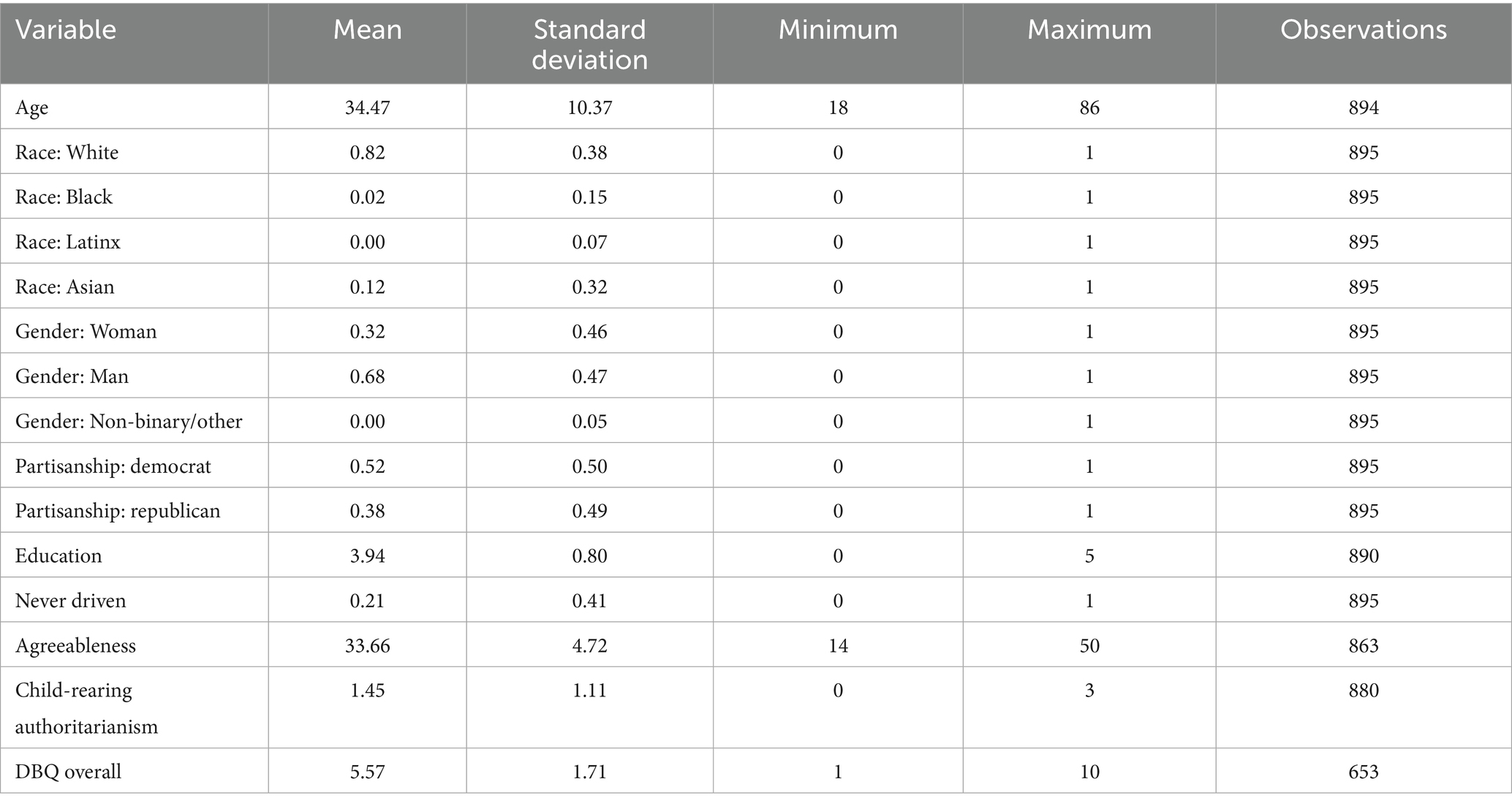
Task: Click DBQ overall observations value 653
Action: (x=1364, y=772)
